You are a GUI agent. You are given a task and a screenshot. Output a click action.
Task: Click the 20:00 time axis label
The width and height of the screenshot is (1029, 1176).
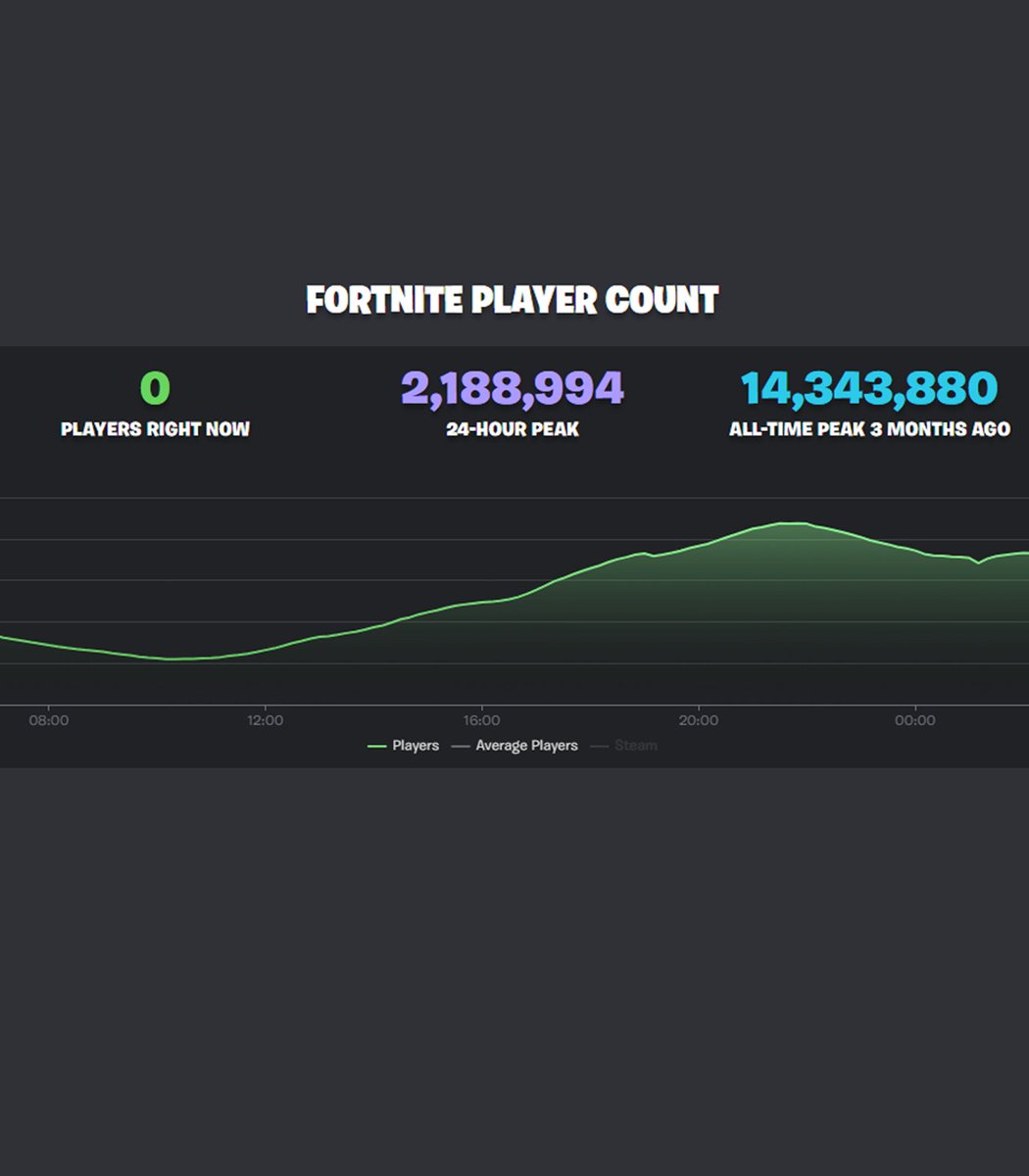pos(699,720)
